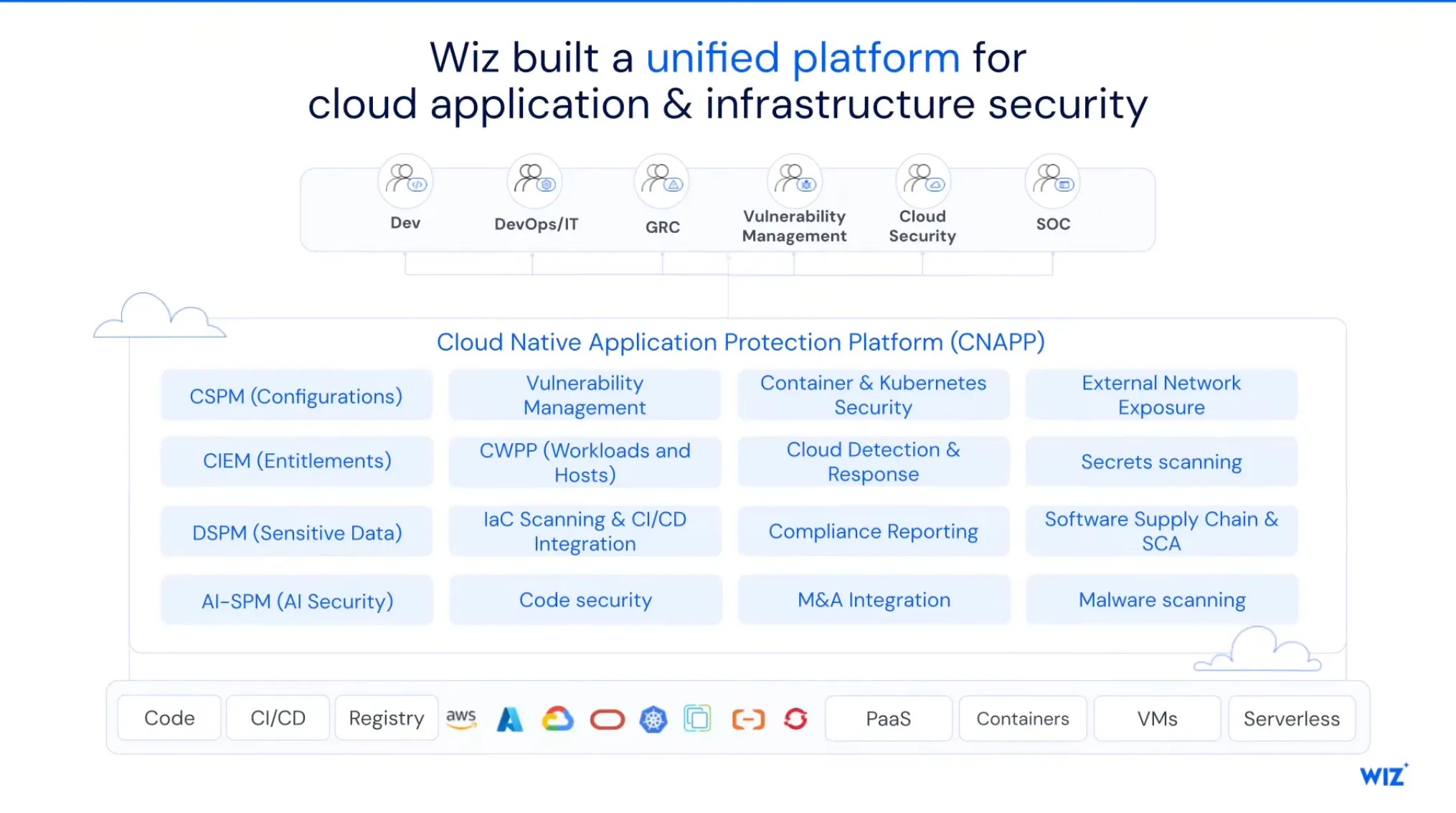Select External Network Exposure box
This screenshot has height=813, width=1456.
coord(1161,395)
